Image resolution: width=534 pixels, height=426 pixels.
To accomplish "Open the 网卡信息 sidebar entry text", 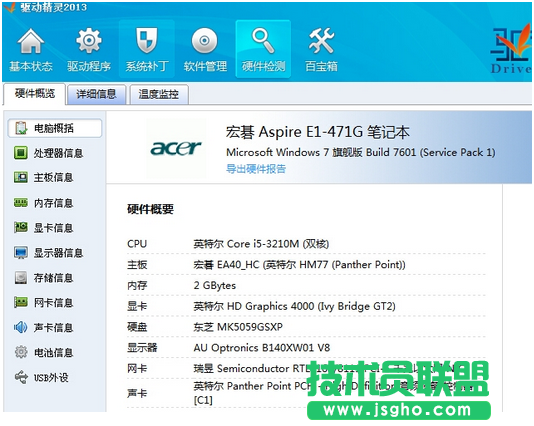I will tap(53, 303).
